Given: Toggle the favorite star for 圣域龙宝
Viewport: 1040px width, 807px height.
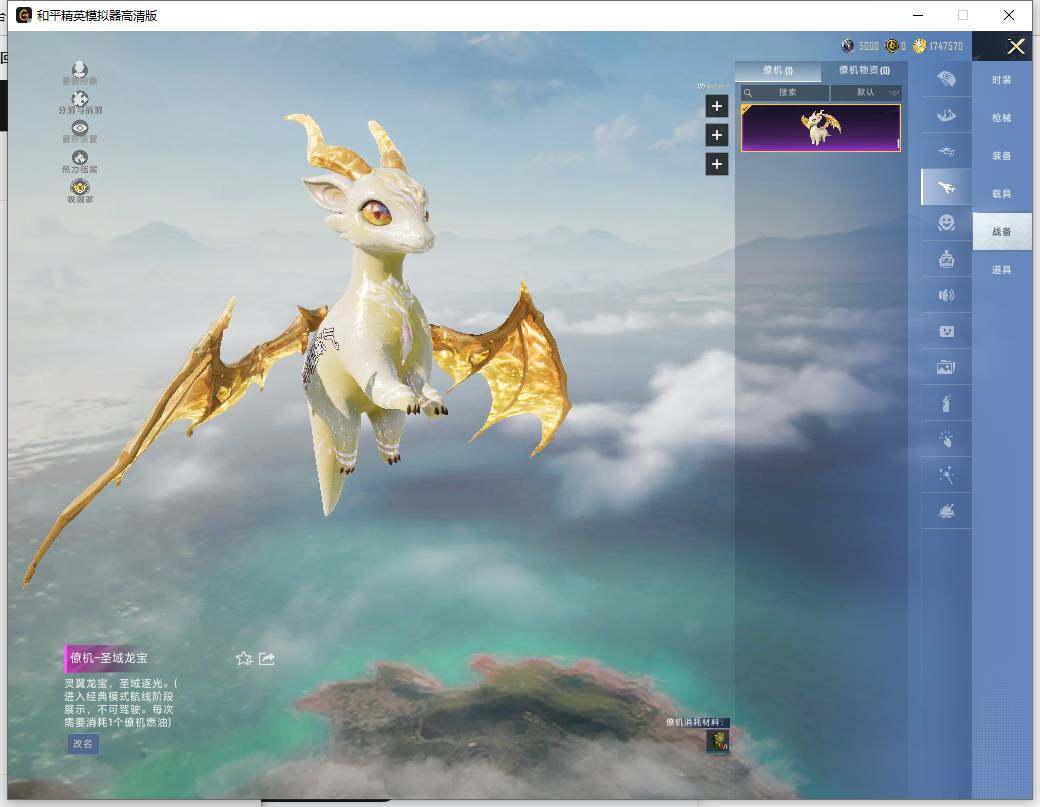Looking at the screenshot, I should coord(243,658).
